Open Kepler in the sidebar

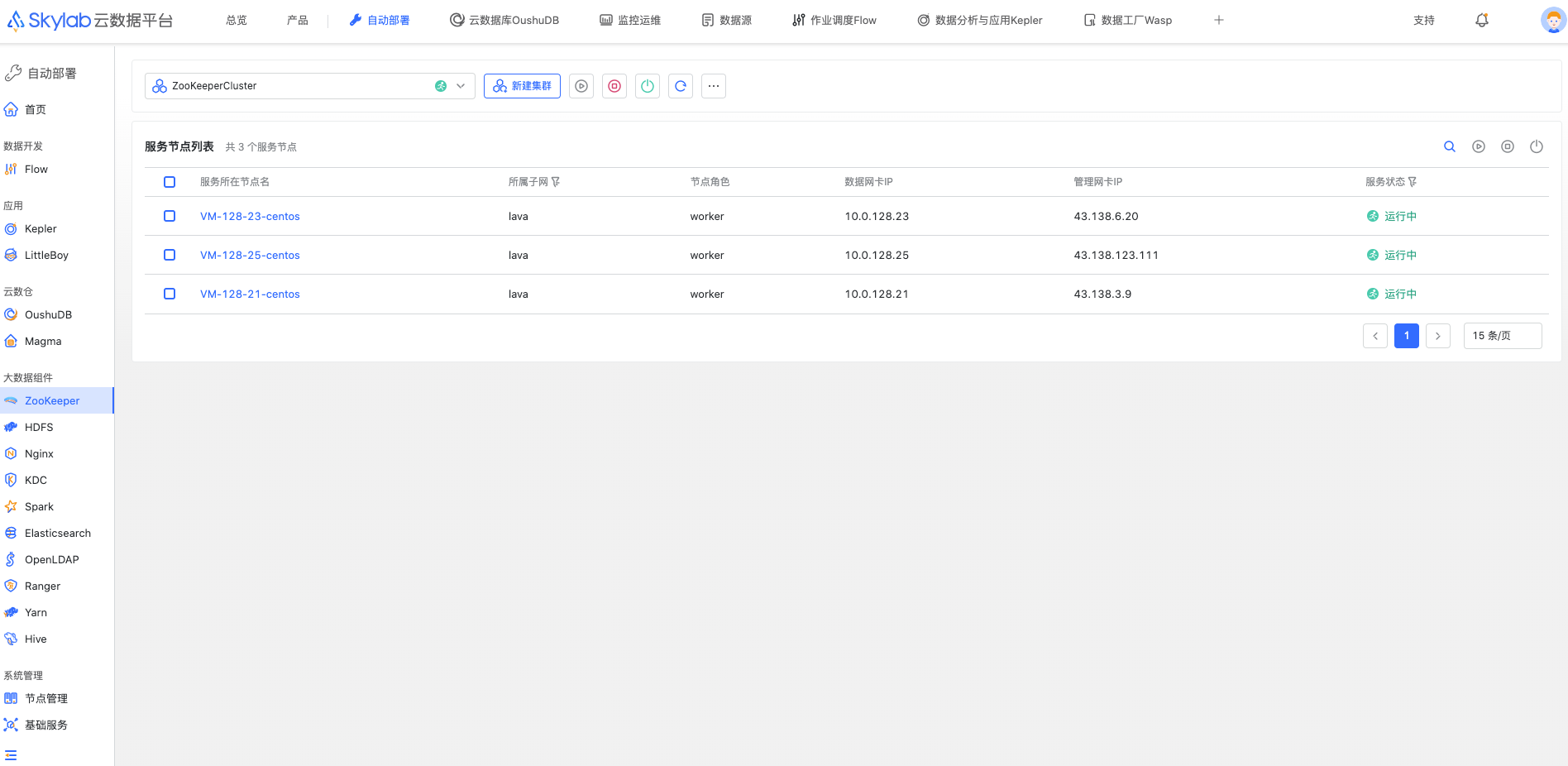(x=57, y=228)
